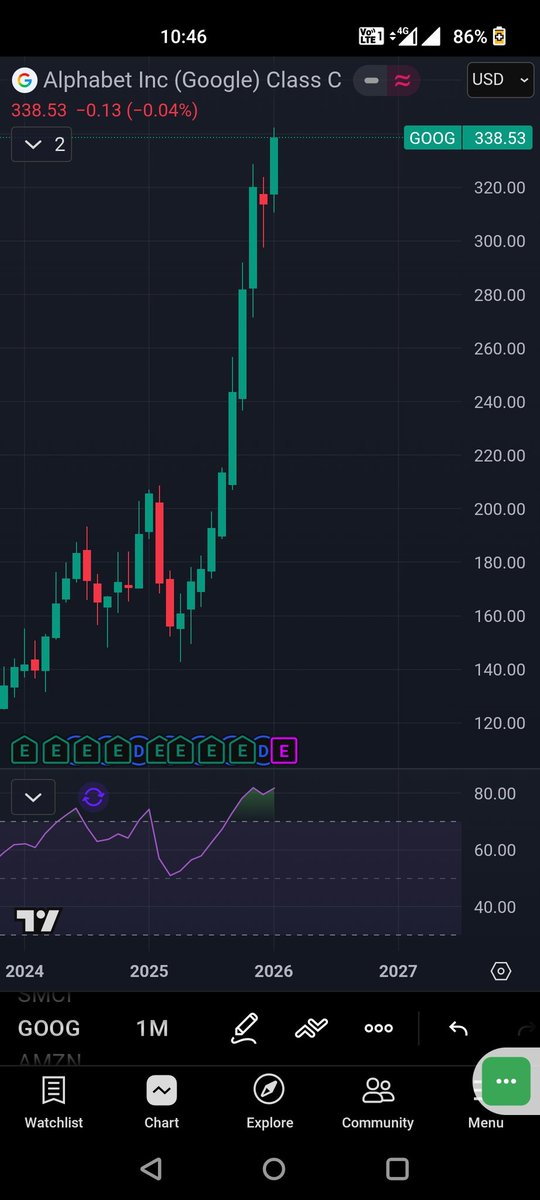Image resolution: width=540 pixels, height=1200 pixels.
Task: Tap the 338.53 current price tag
Action: pos(498,139)
